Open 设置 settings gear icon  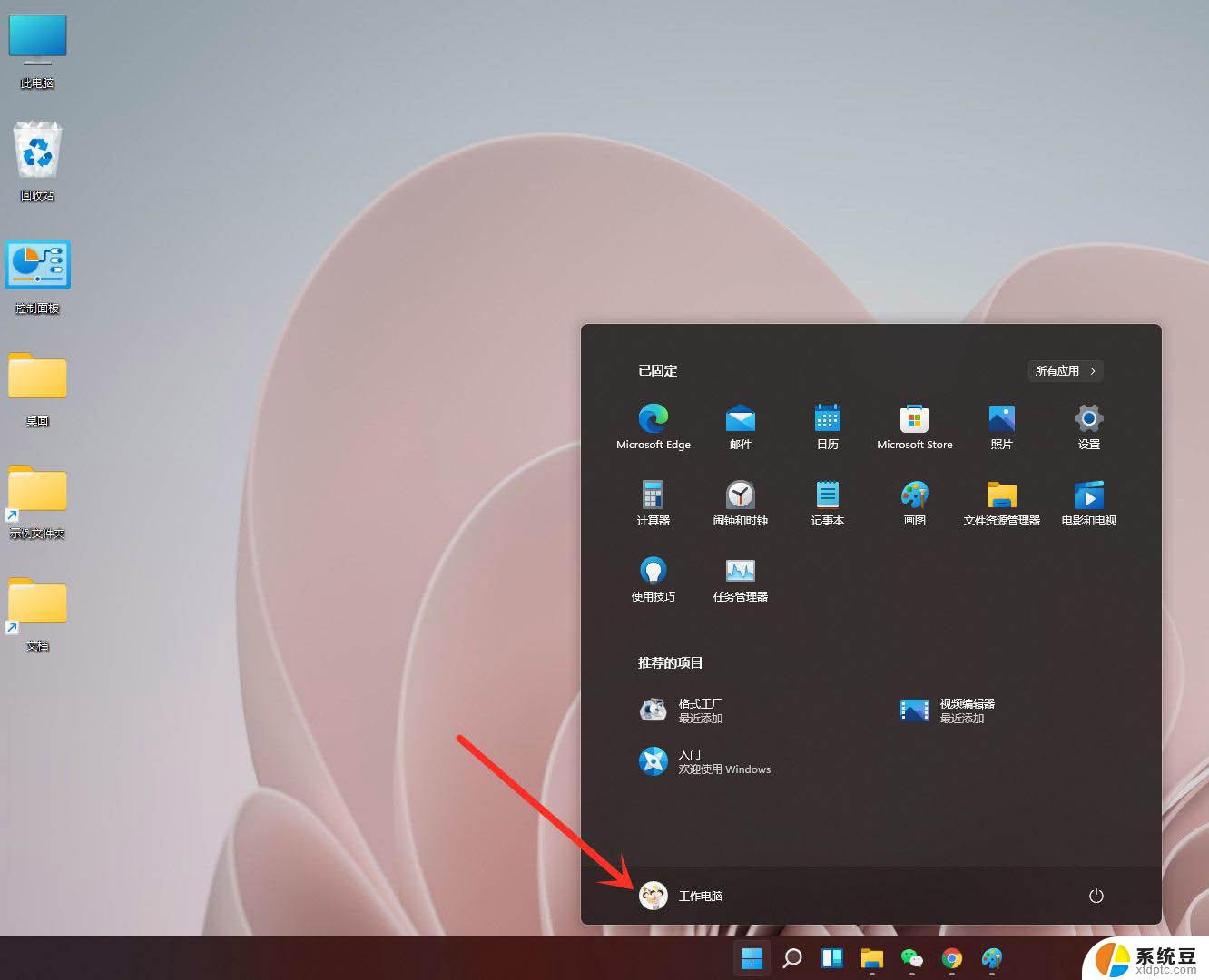click(1089, 426)
